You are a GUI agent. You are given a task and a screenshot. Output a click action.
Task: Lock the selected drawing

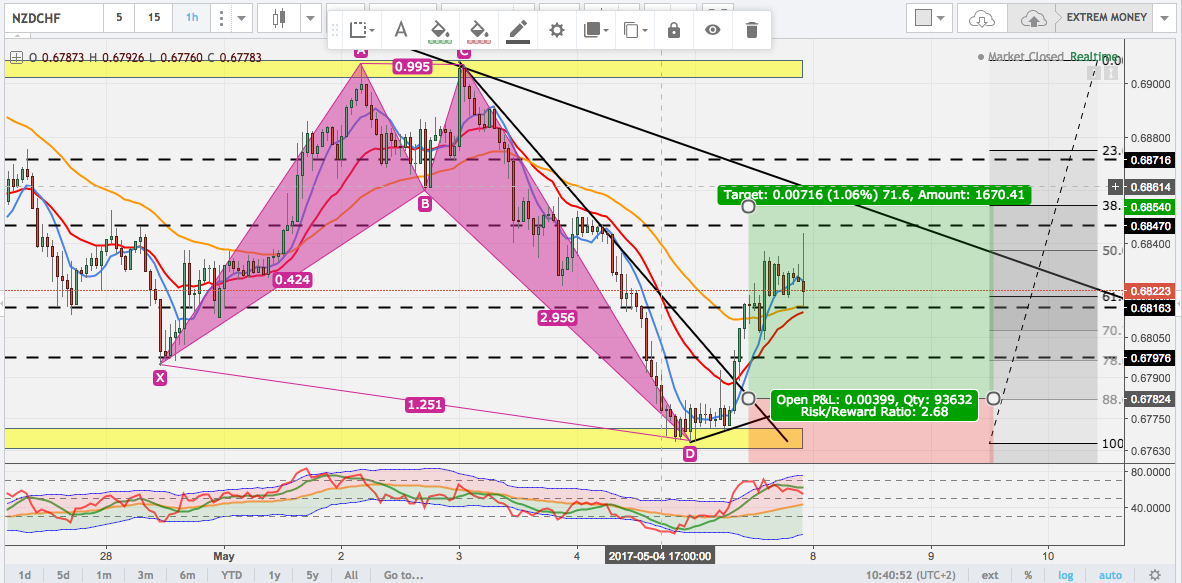click(x=674, y=30)
